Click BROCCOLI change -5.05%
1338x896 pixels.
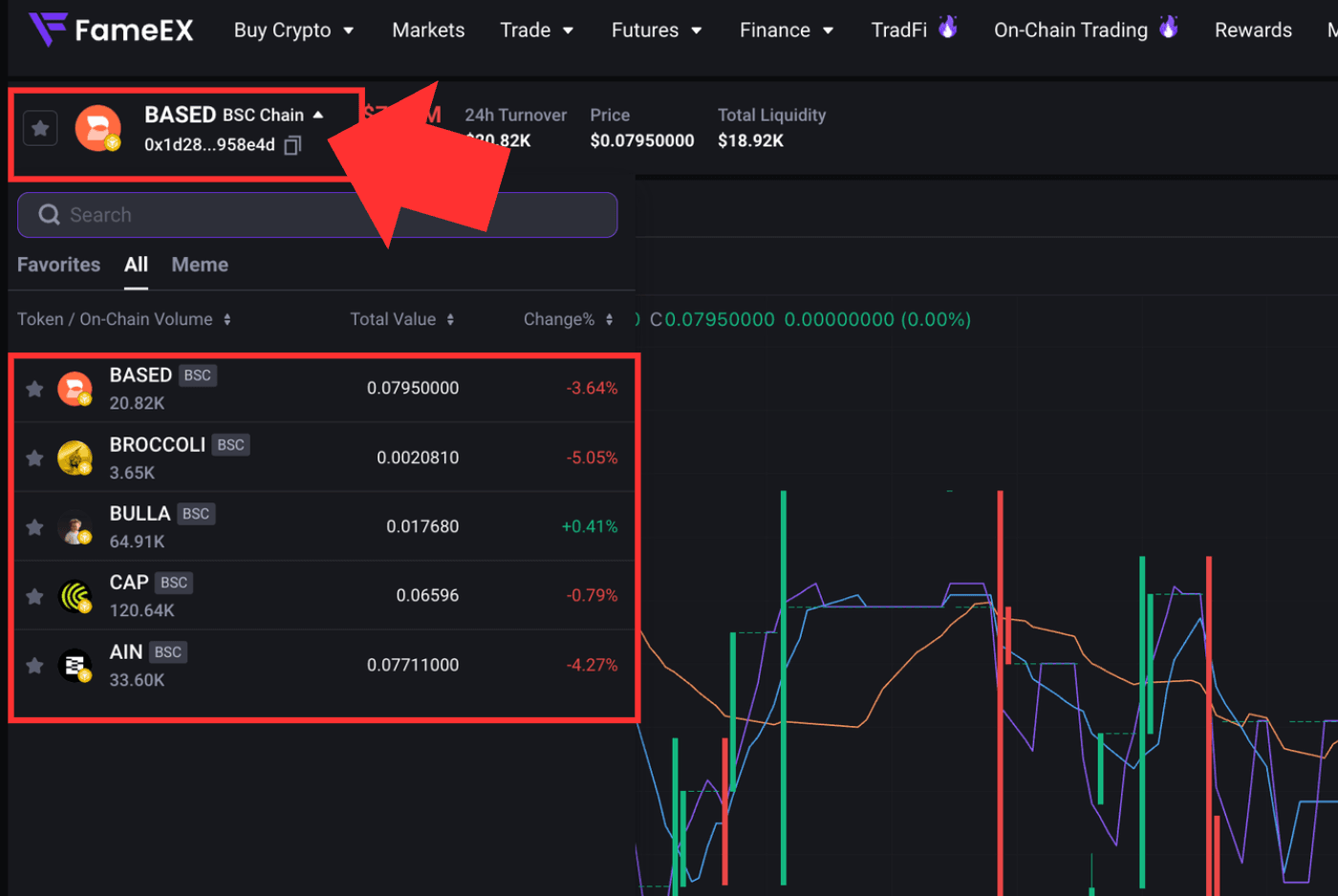(592, 459)
